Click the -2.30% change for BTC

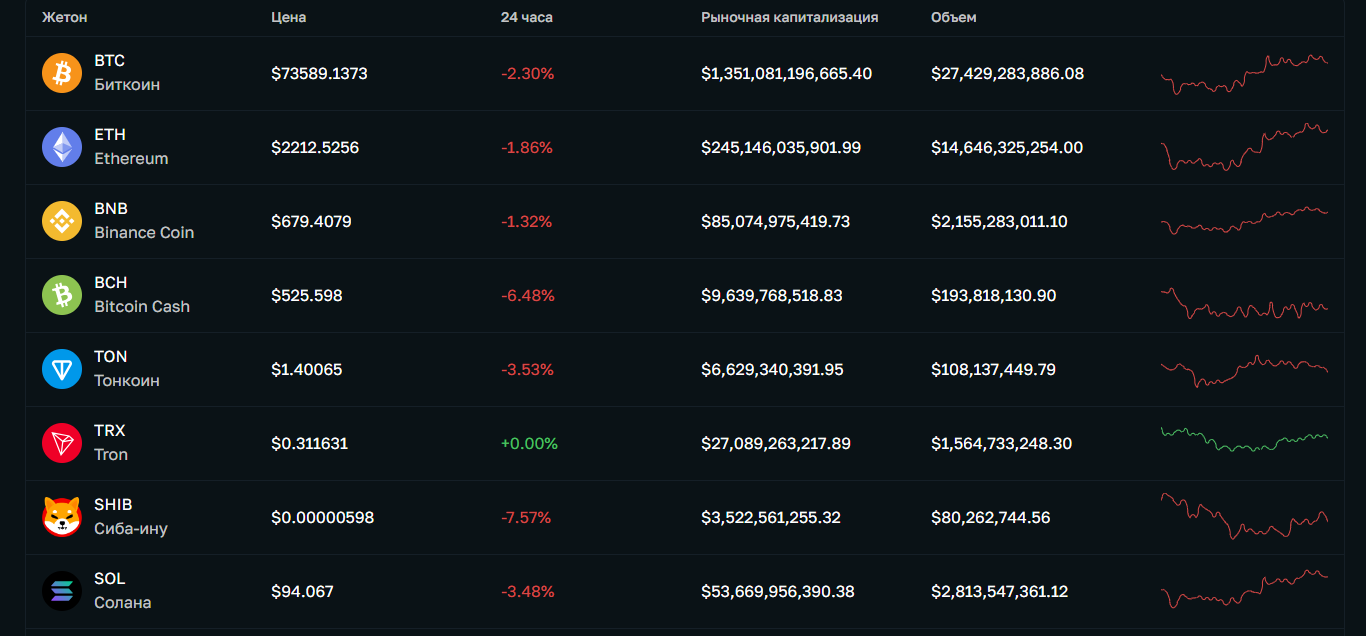point(527,72)
